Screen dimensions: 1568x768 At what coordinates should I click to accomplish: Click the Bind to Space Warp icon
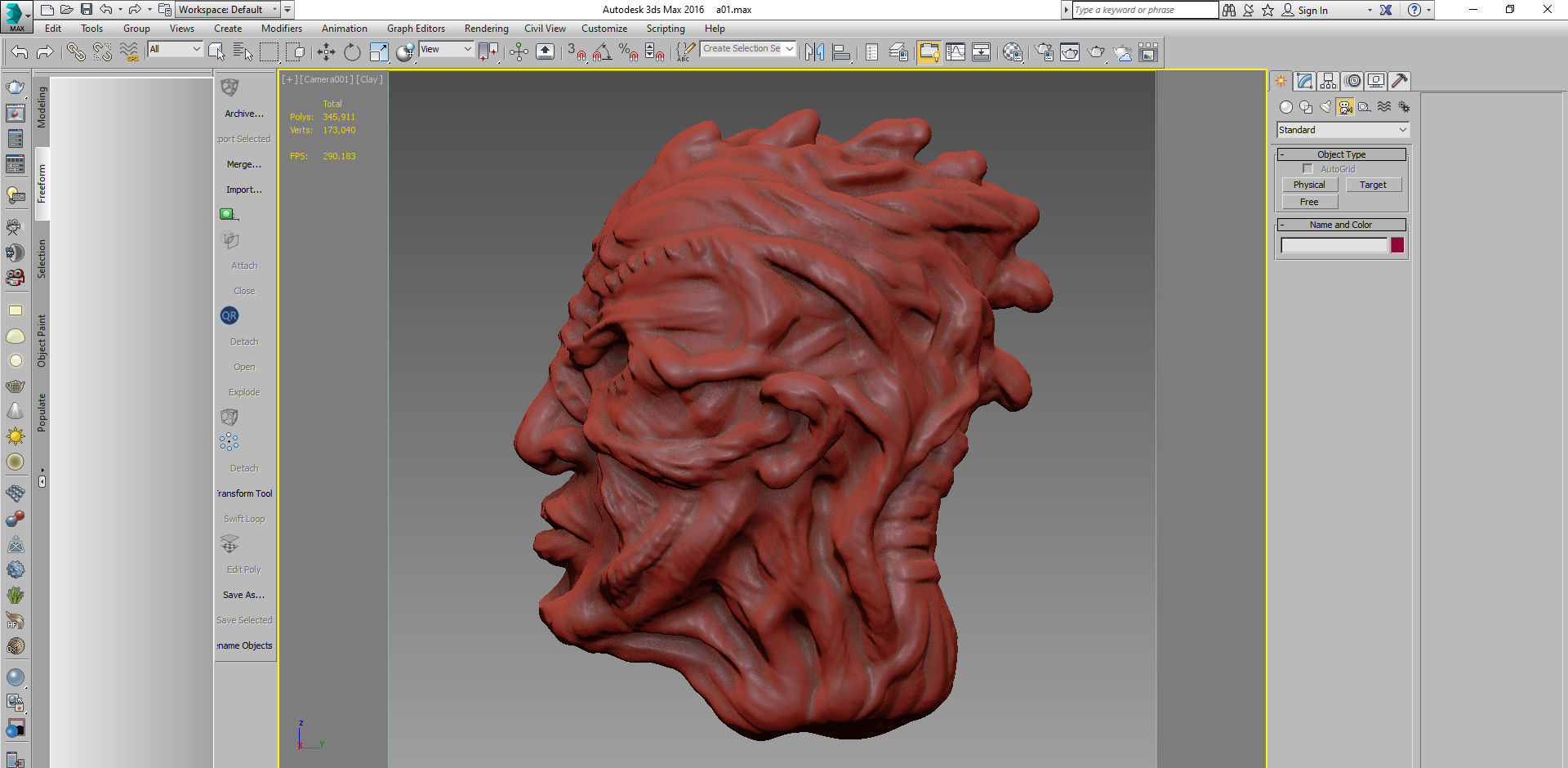[x=129, y=52]
